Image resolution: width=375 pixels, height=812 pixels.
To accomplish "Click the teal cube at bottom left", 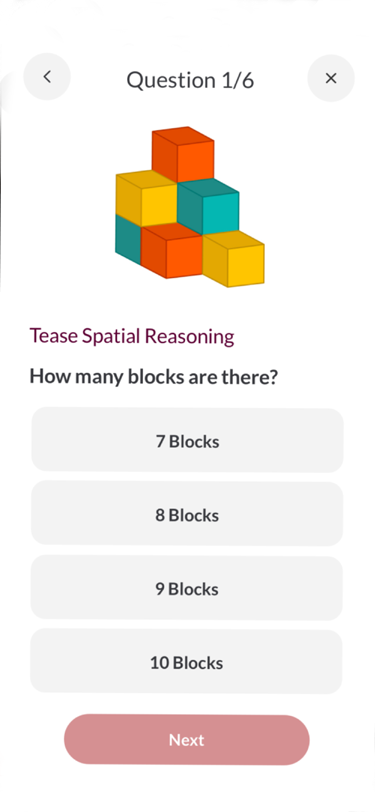I will [x=128, y=239].
